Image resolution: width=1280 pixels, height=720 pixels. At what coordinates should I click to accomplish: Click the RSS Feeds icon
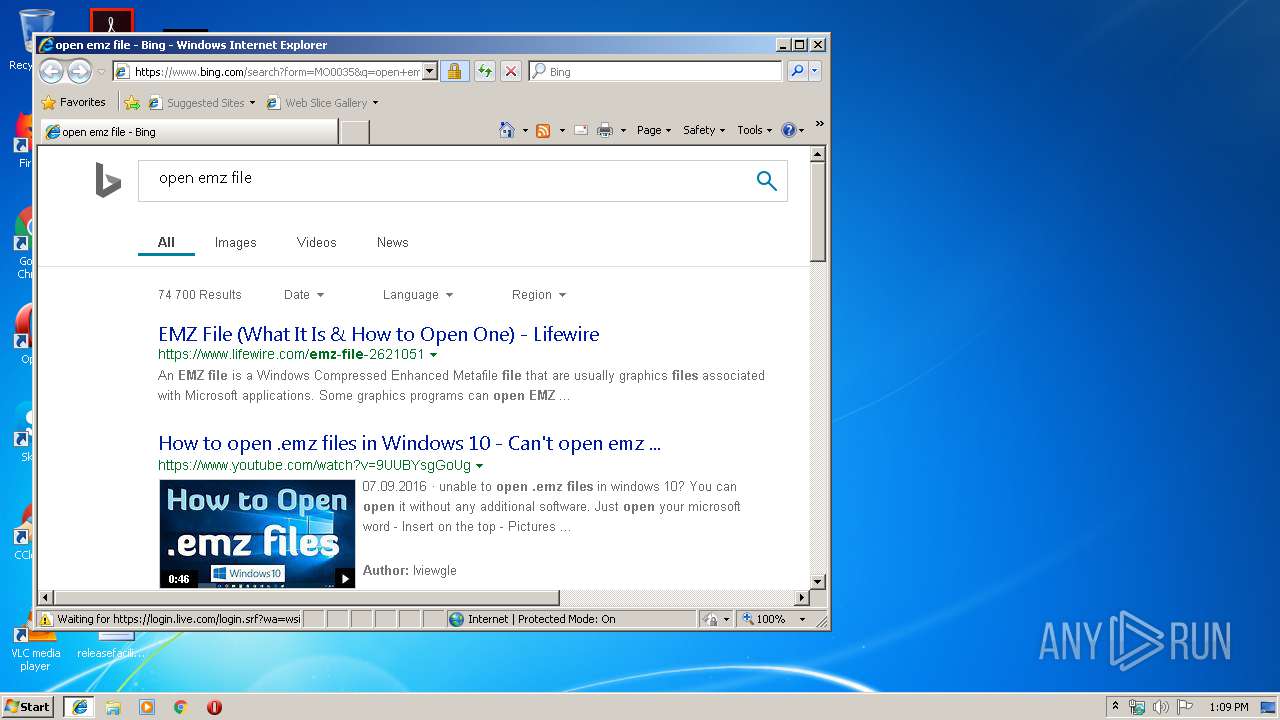click(543, 130)
